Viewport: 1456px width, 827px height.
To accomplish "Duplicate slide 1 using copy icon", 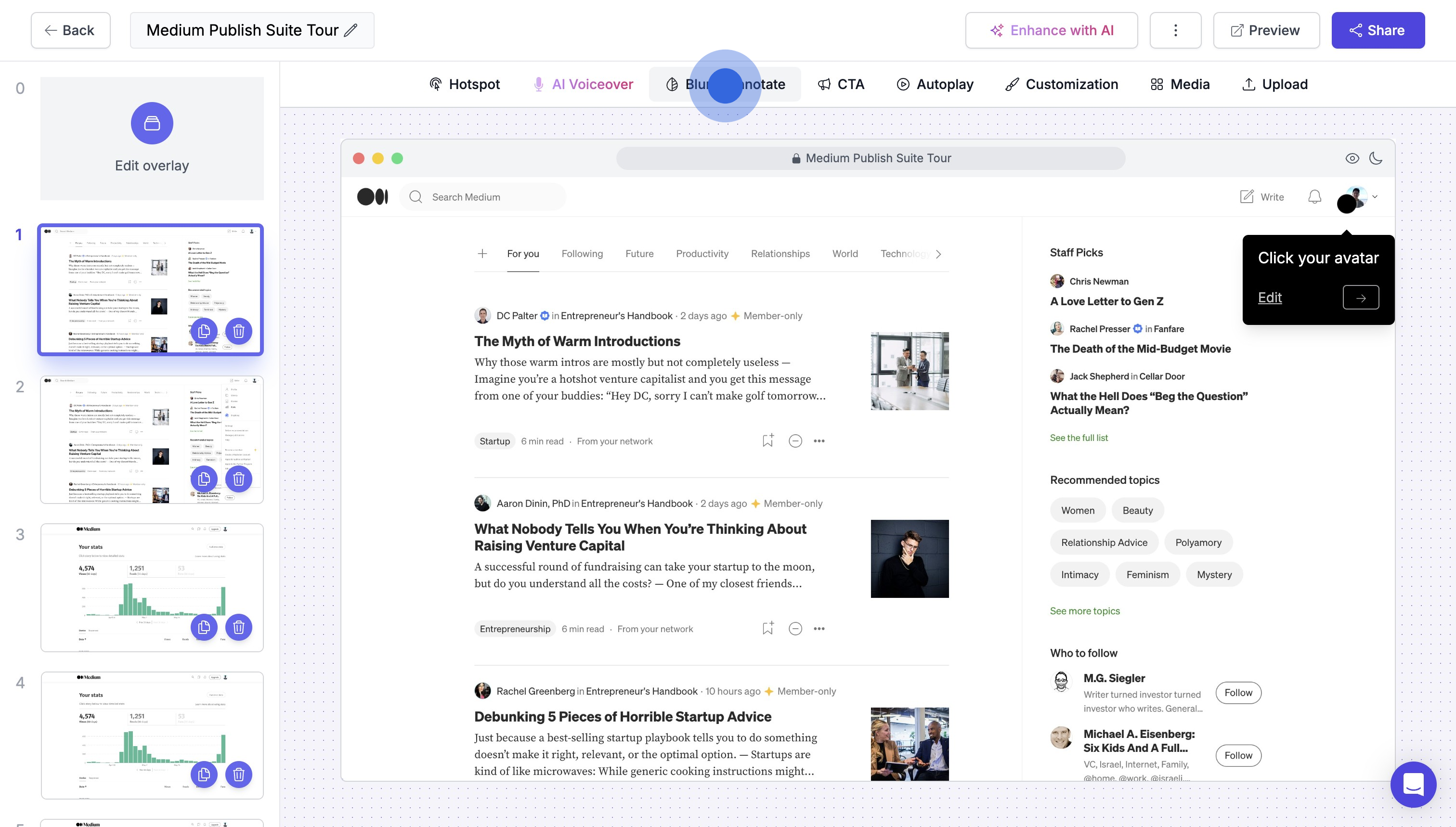I will coord(204,331).
